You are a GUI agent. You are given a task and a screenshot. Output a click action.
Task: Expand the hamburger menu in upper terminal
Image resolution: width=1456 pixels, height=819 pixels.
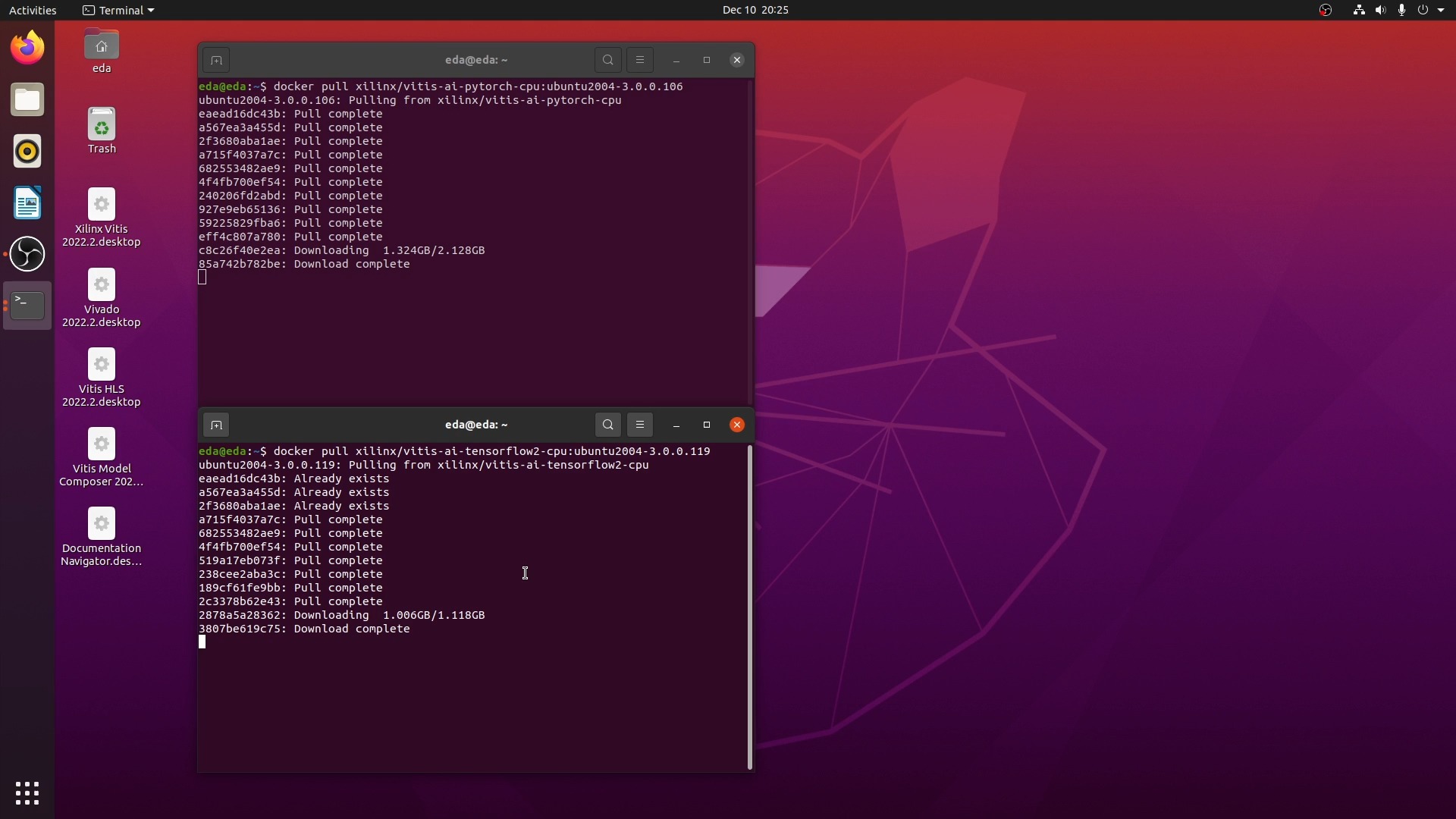point(639,59)
